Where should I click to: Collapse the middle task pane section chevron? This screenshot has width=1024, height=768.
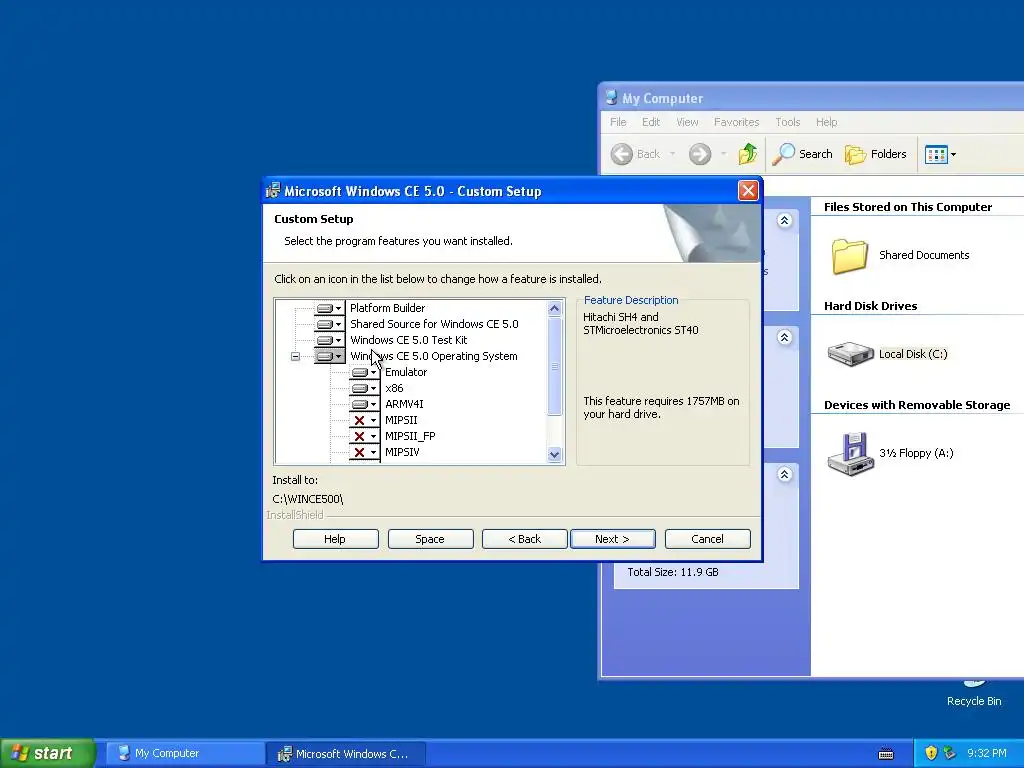click(784, 337)
